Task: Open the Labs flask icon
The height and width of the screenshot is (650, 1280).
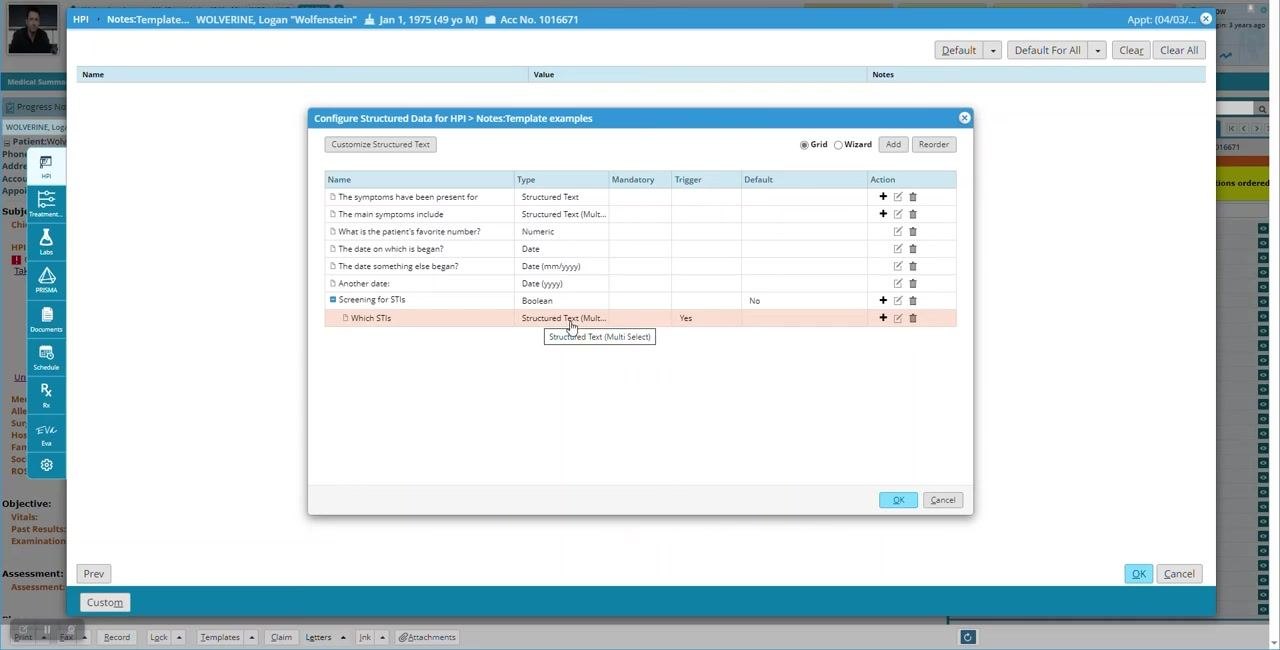Action: (x=46, y=242)
